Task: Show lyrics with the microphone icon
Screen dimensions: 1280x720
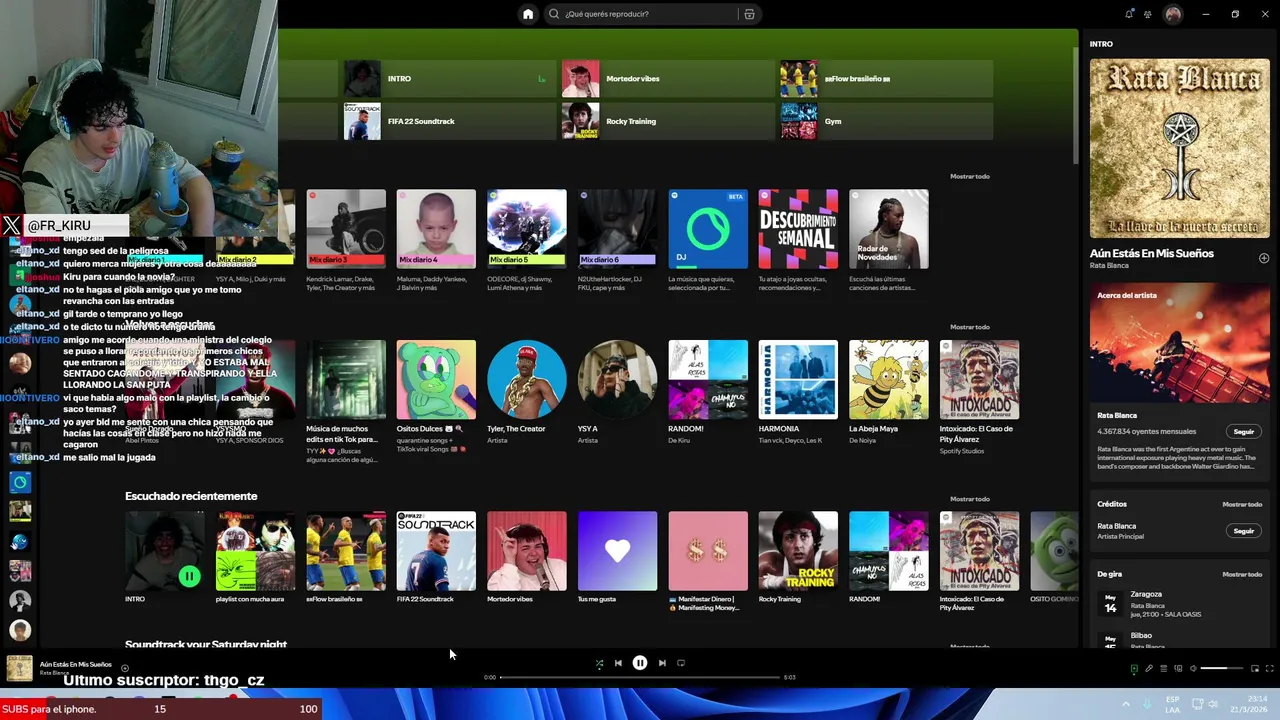Action: [x=1149, y=668]
